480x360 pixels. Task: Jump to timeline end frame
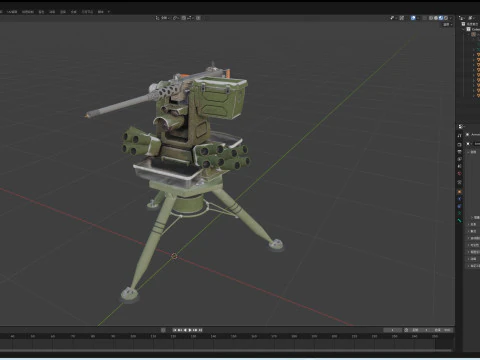pyautogui.click(x=200, y=330)
